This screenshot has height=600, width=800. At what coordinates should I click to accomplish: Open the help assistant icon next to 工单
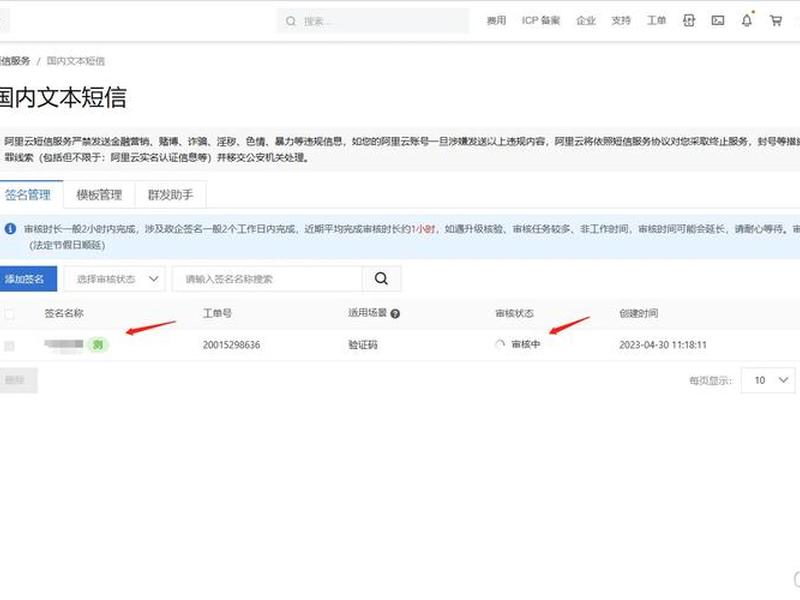click(x=689, y=20)
